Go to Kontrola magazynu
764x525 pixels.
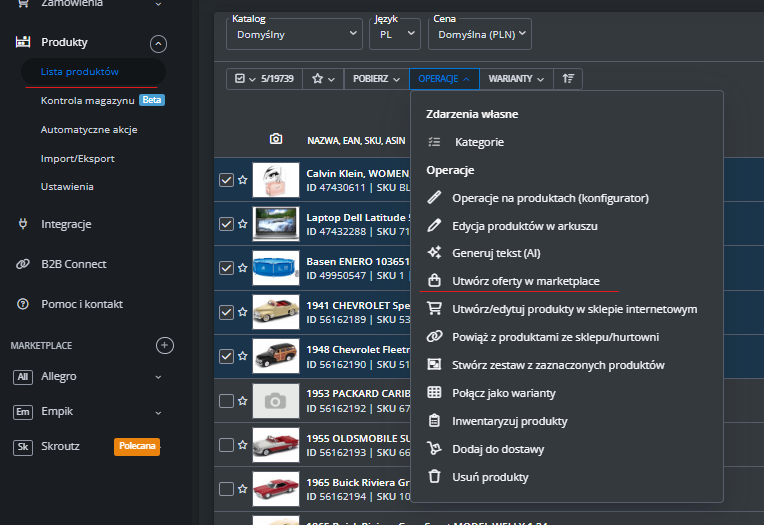(x=88, y=101)
